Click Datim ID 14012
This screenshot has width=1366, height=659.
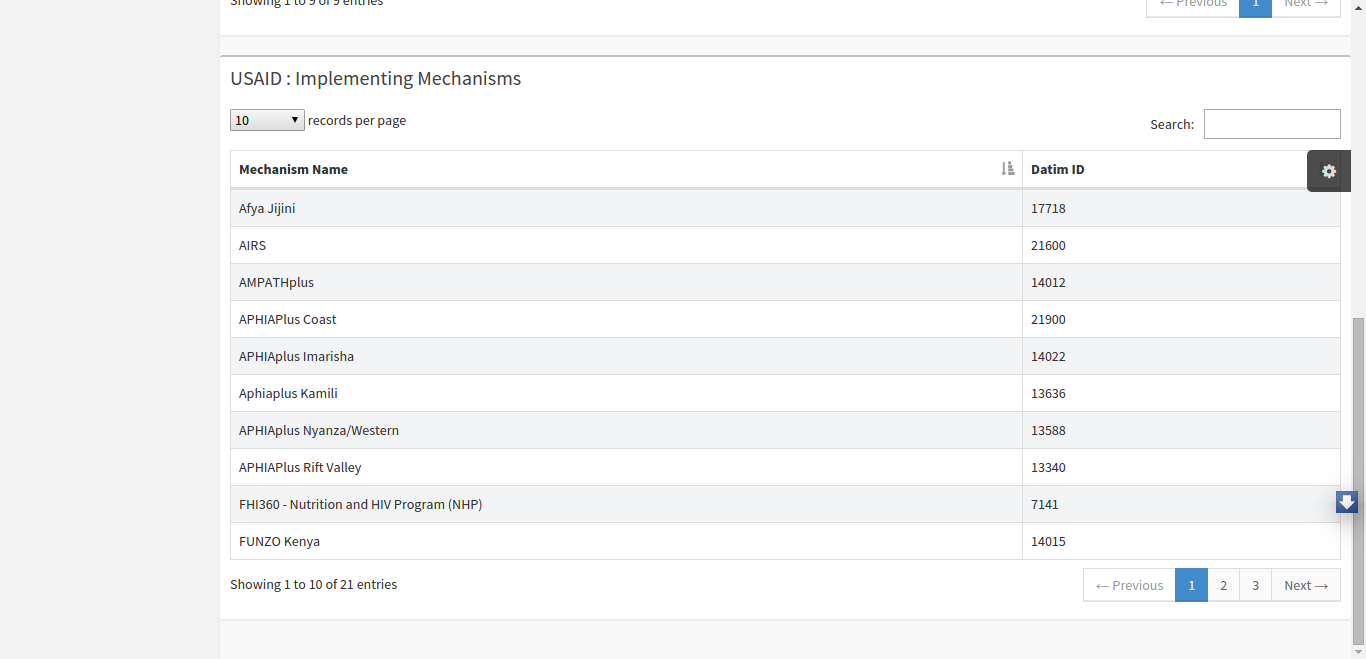(1048, 282)
